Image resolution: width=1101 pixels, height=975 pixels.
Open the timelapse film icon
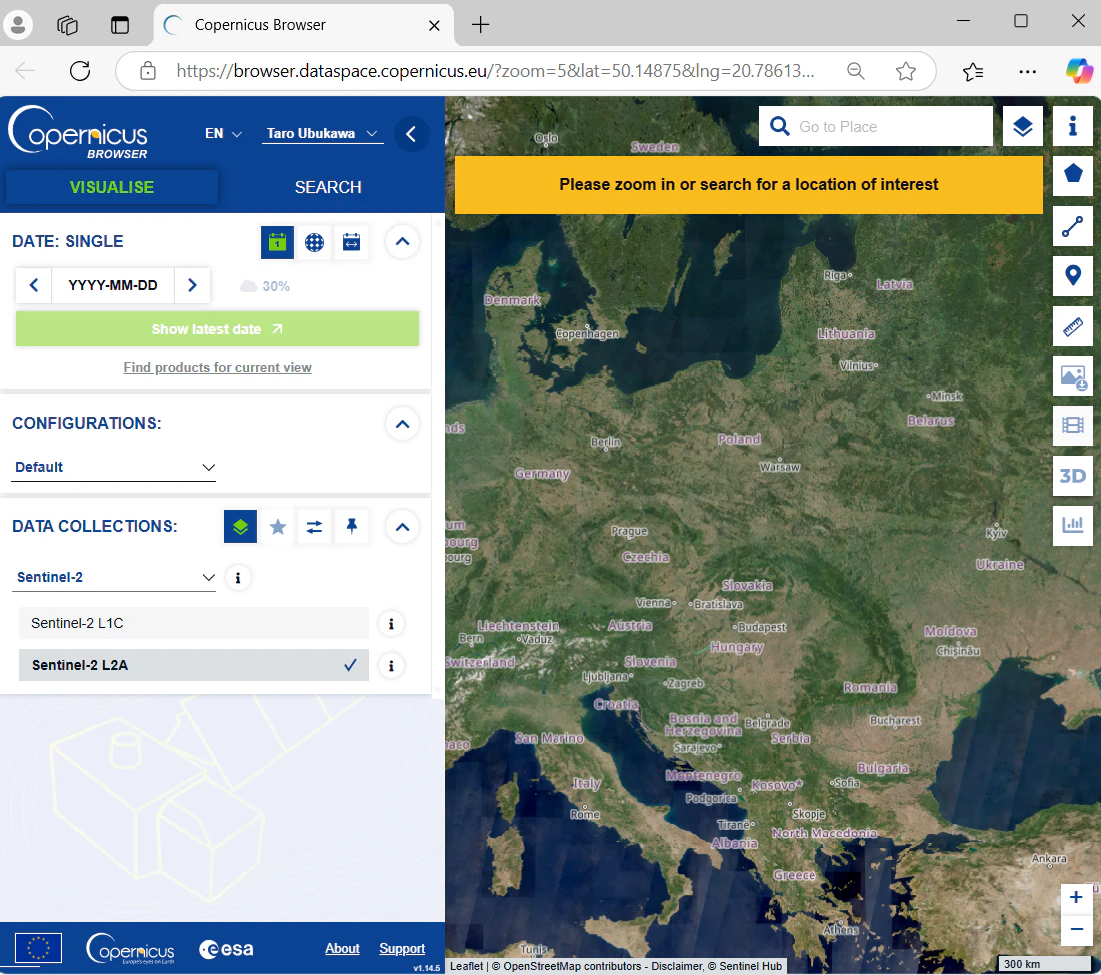click(1073, 425)
